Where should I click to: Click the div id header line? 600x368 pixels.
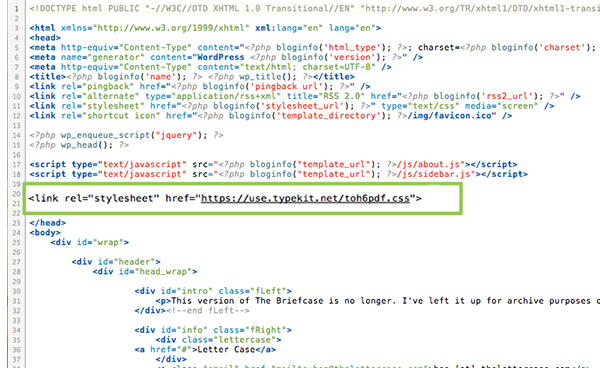coord(116,262)
